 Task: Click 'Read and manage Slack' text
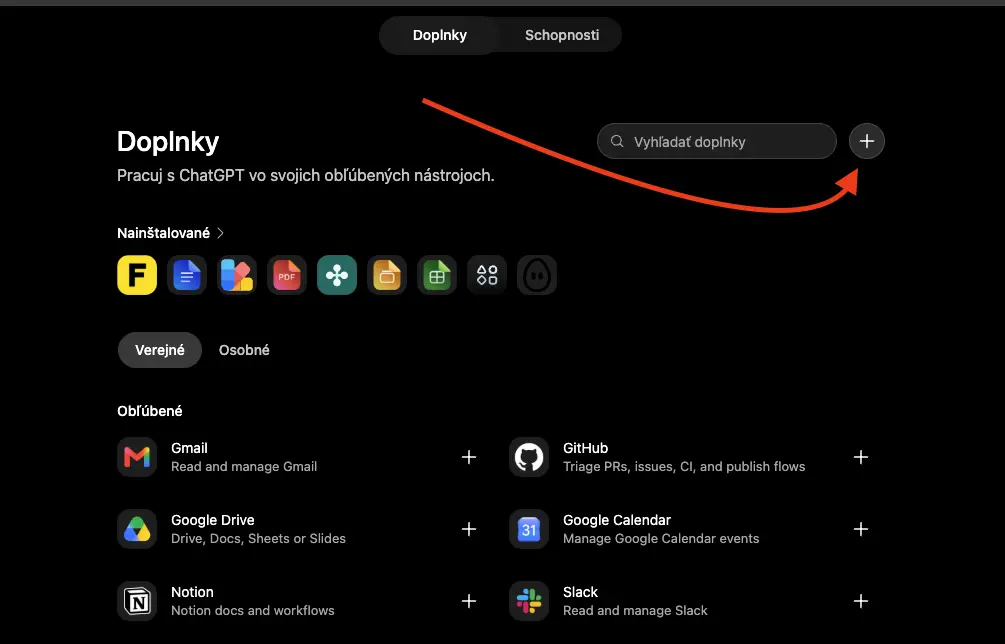pyautogui.click(x=635, y=611)
